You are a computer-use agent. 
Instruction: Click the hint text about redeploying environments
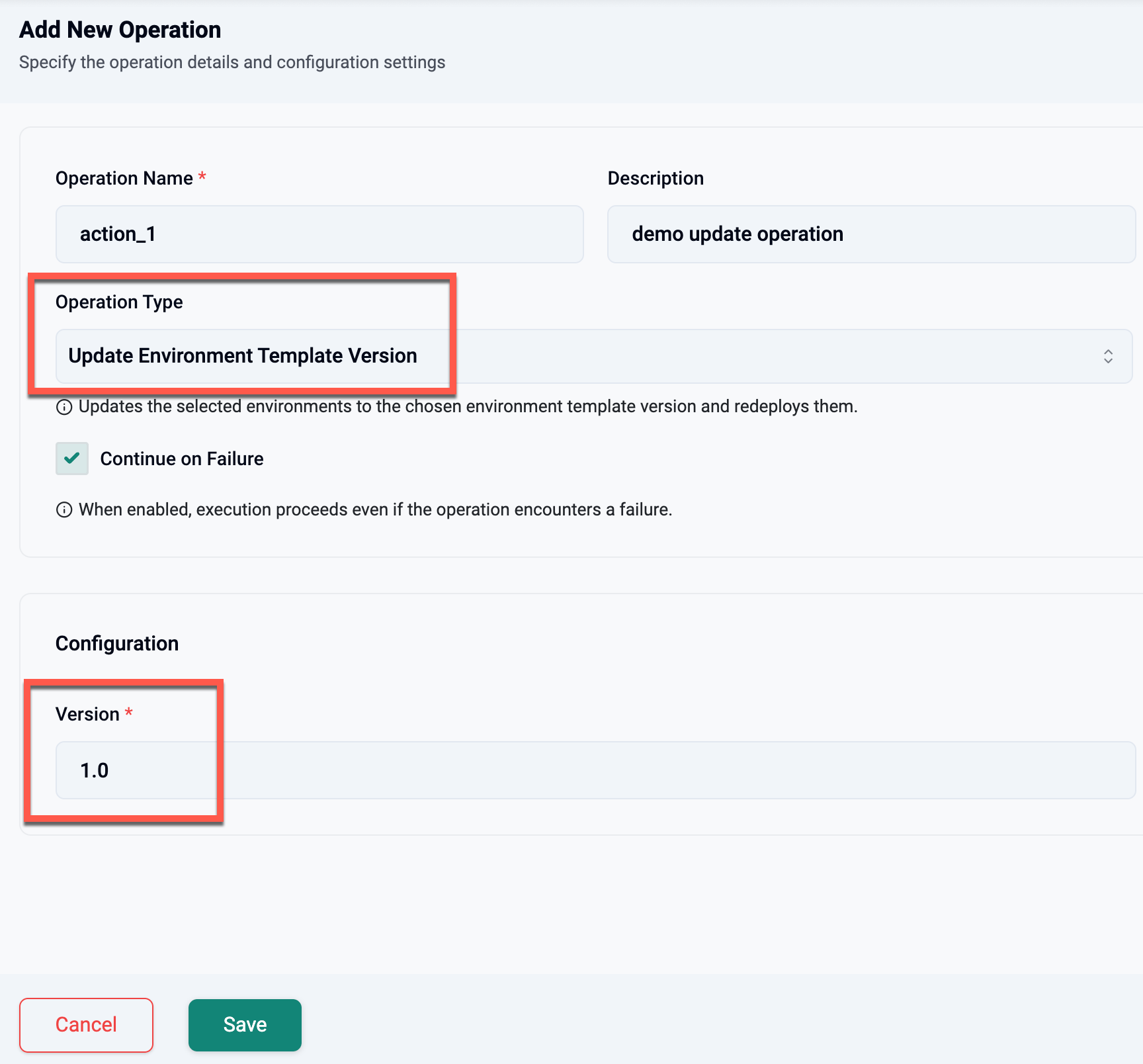[x=468, y=406]
